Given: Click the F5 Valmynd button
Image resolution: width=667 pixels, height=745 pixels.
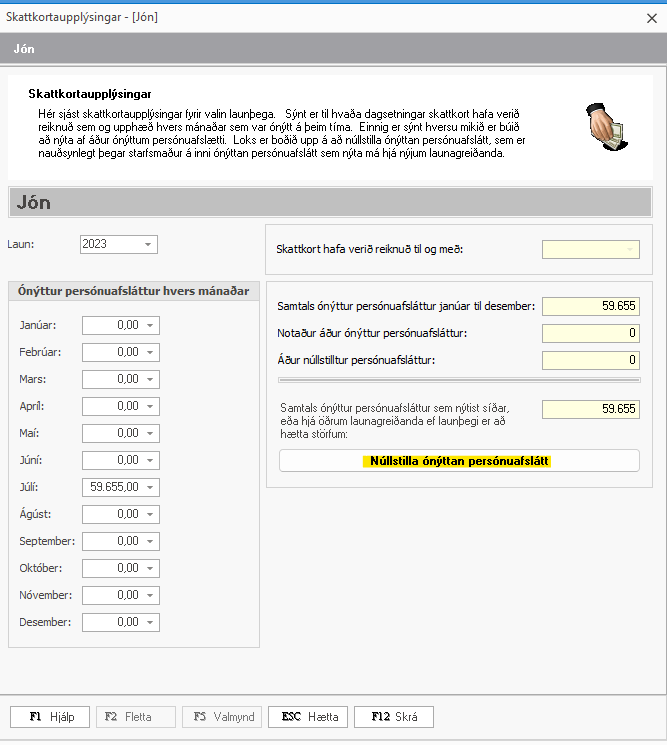Looking at the screenshot, I should [x=222, y=717].
